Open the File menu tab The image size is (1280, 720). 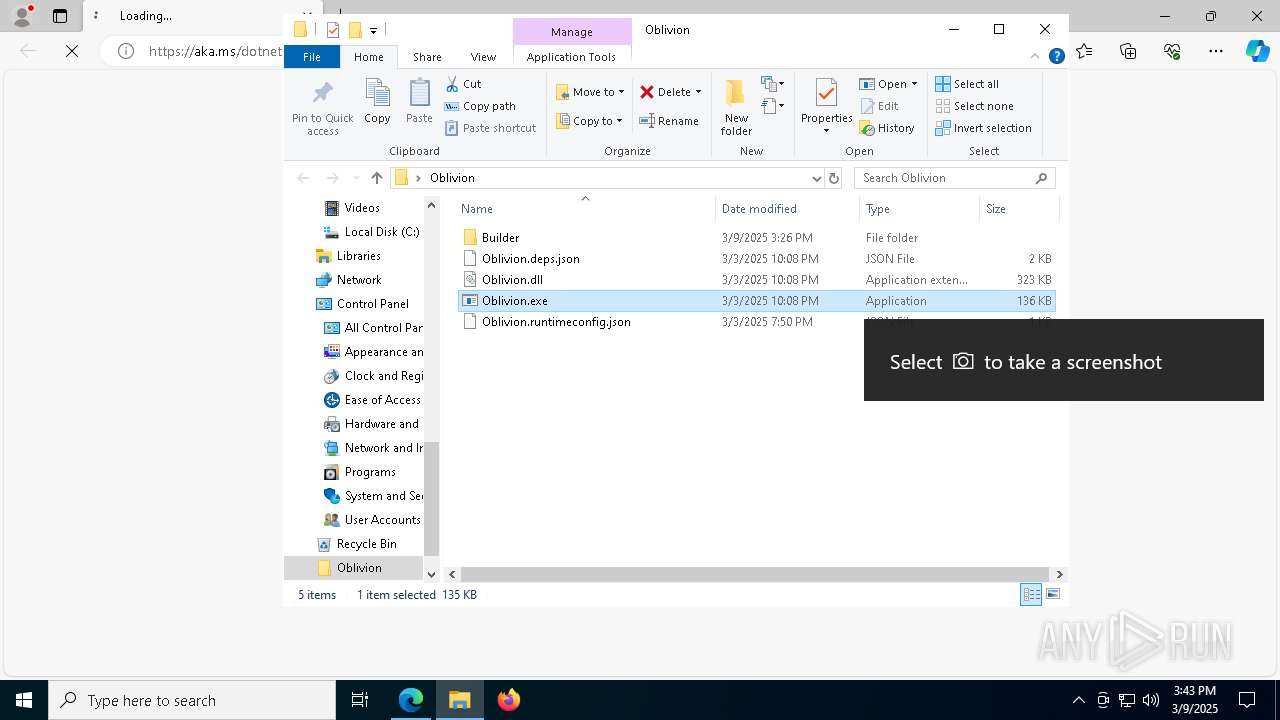click(x=312, y=57)
